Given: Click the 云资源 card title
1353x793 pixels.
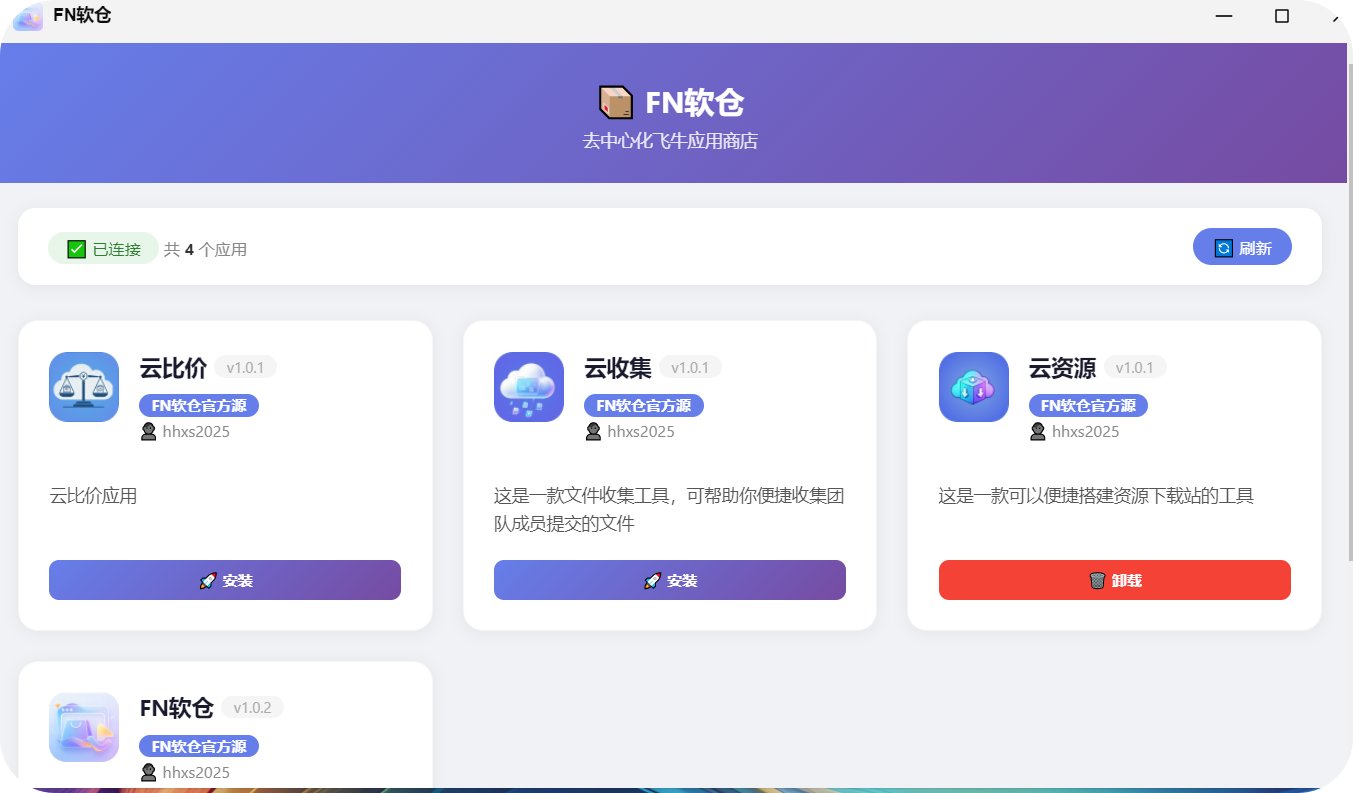Looking at the screenshot, I should (1063, 368).
